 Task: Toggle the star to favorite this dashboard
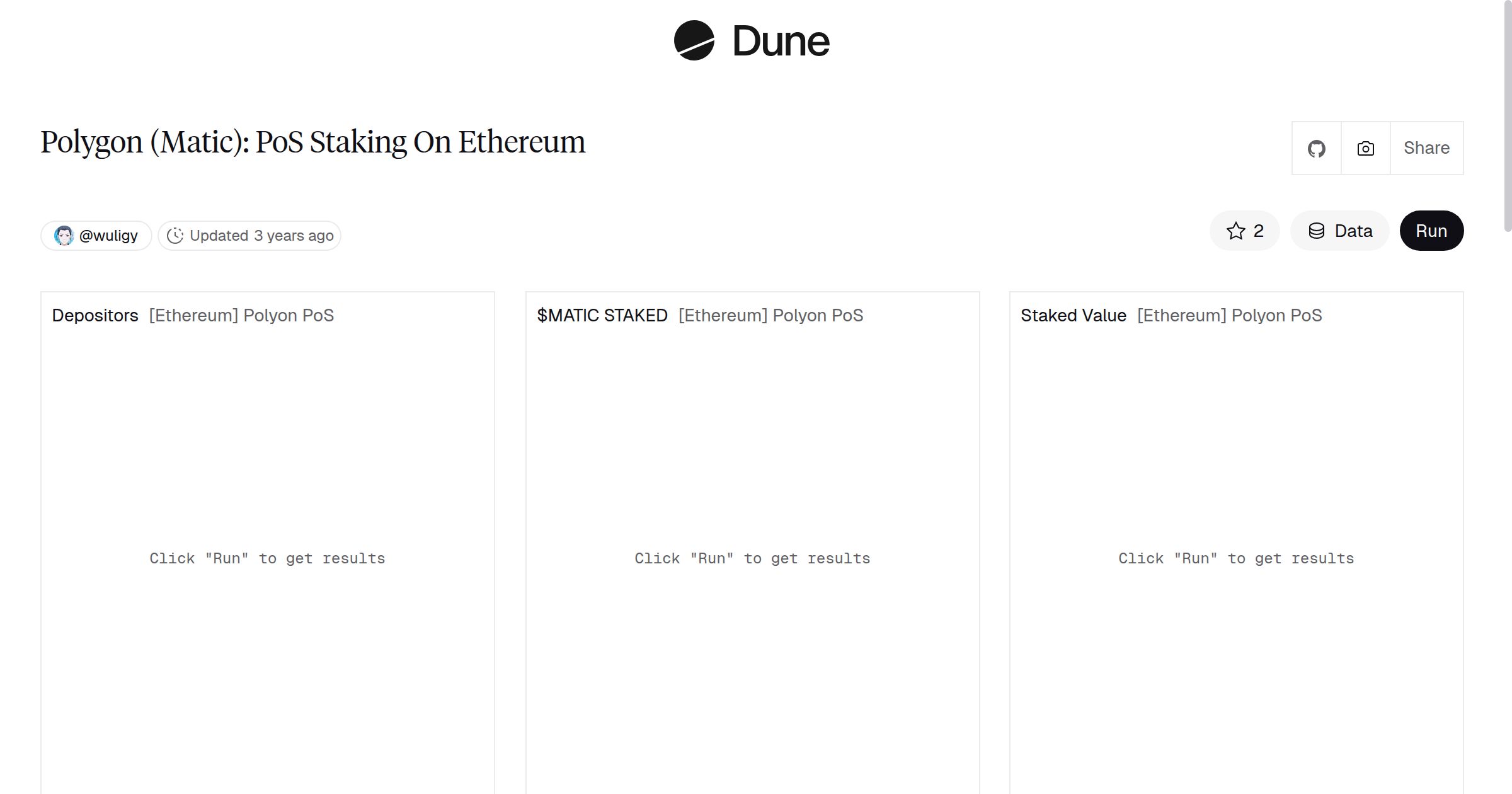pyautogui.click(x=1236, y=231)
